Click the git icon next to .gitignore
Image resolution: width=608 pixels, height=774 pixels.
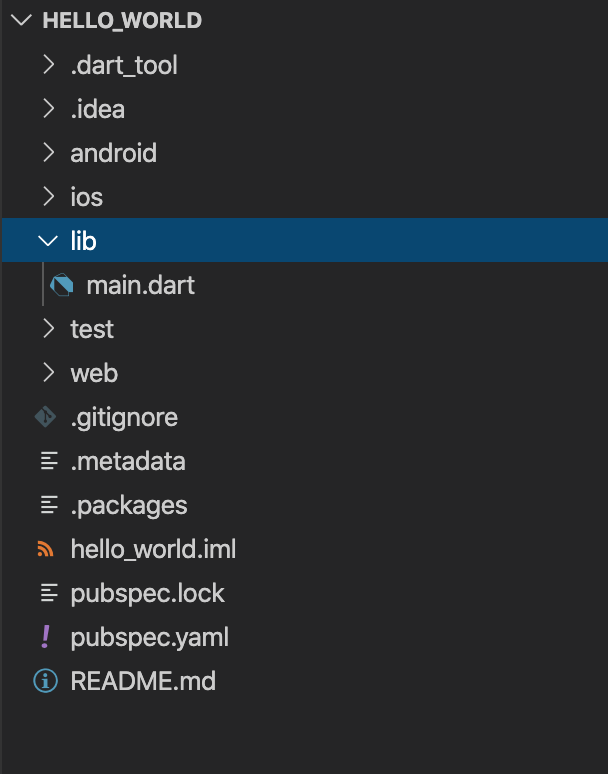pos(46,417)
